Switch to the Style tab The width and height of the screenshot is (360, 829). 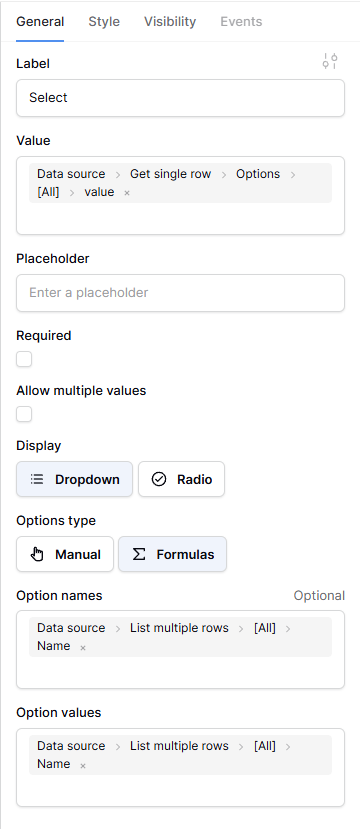(x=104, y=22)
